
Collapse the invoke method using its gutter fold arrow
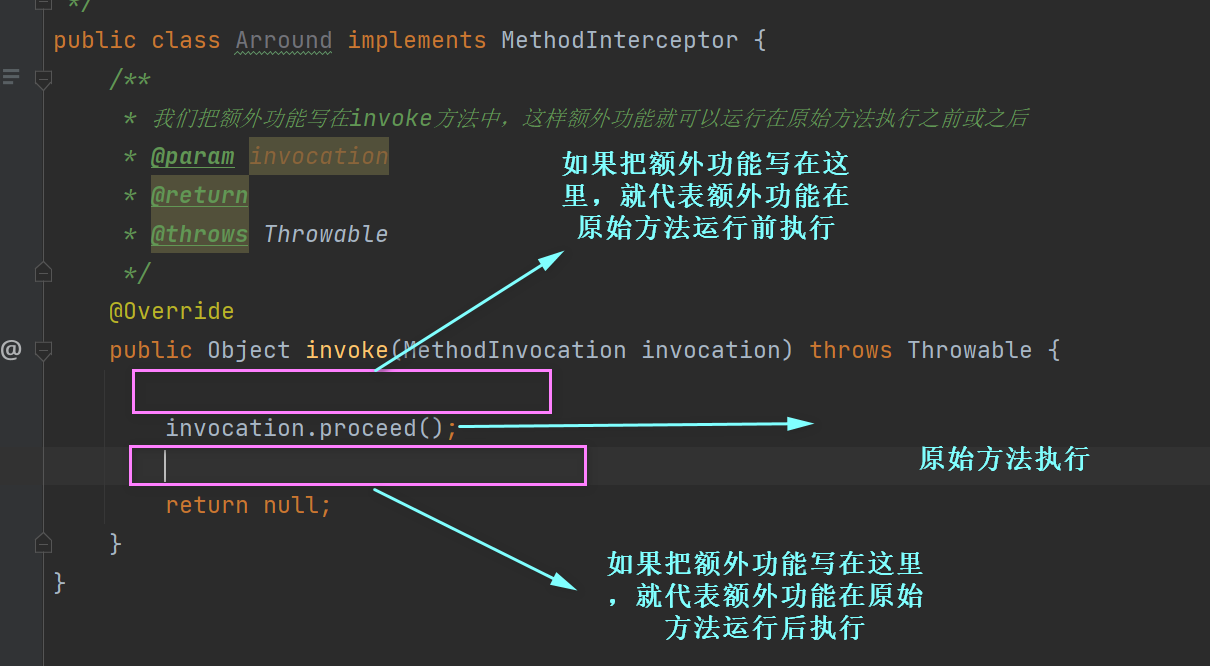[x=43, y=351]
